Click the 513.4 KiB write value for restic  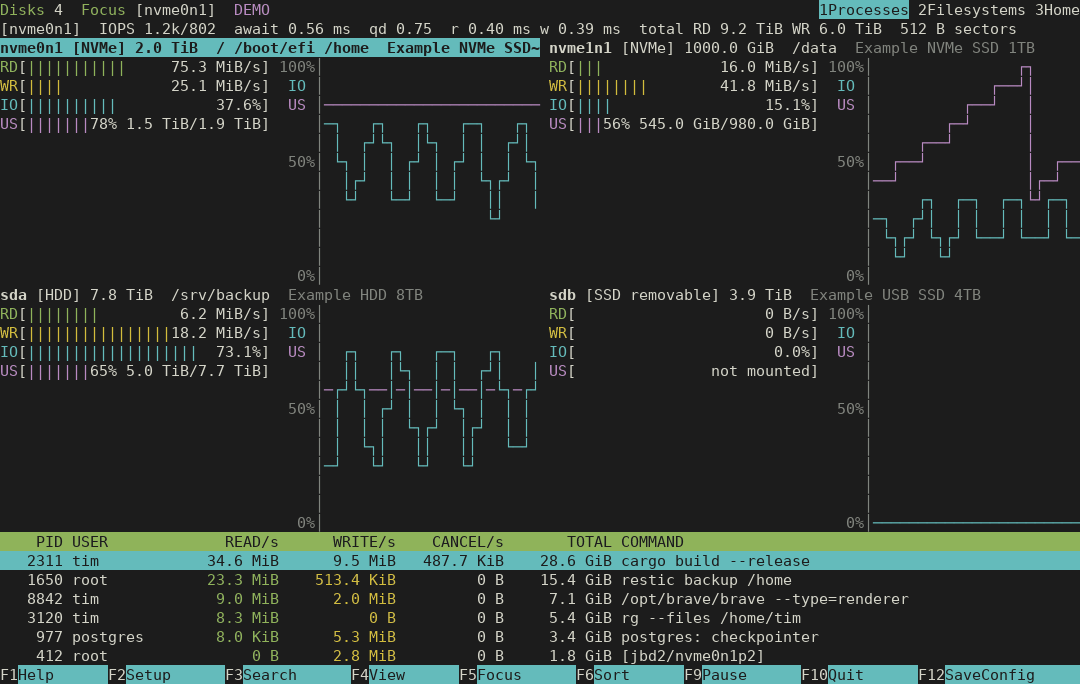pos(355,580)
